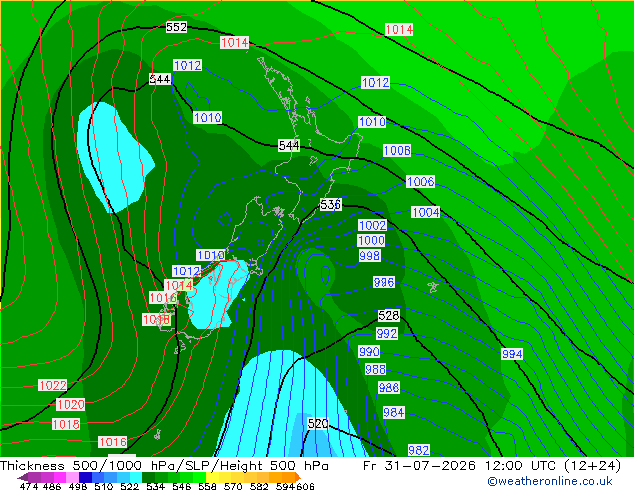The height and width of the screenshot is (490, 634).
Task: Click the legend value 606
Action: point(305,486)
